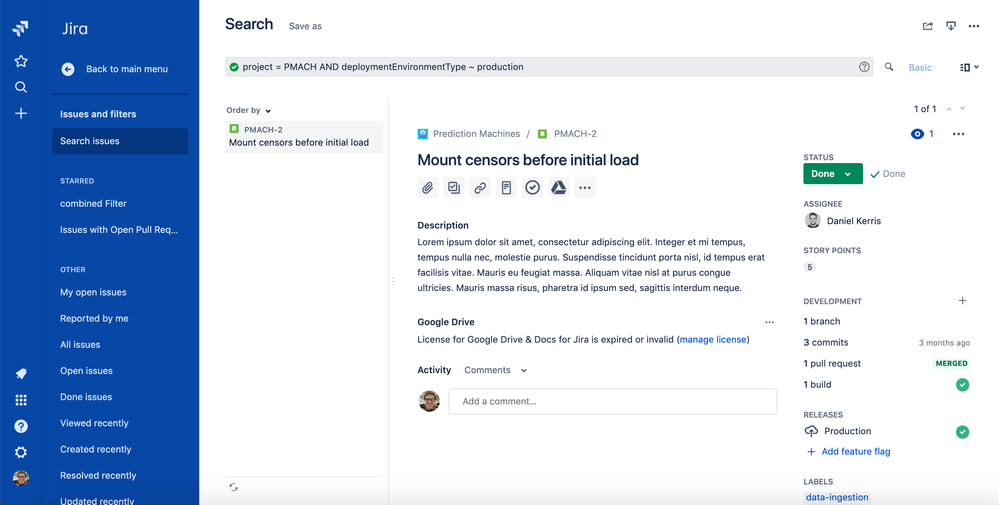
Task: Toggle the watch eye icon on the issue
Action: 917,134
